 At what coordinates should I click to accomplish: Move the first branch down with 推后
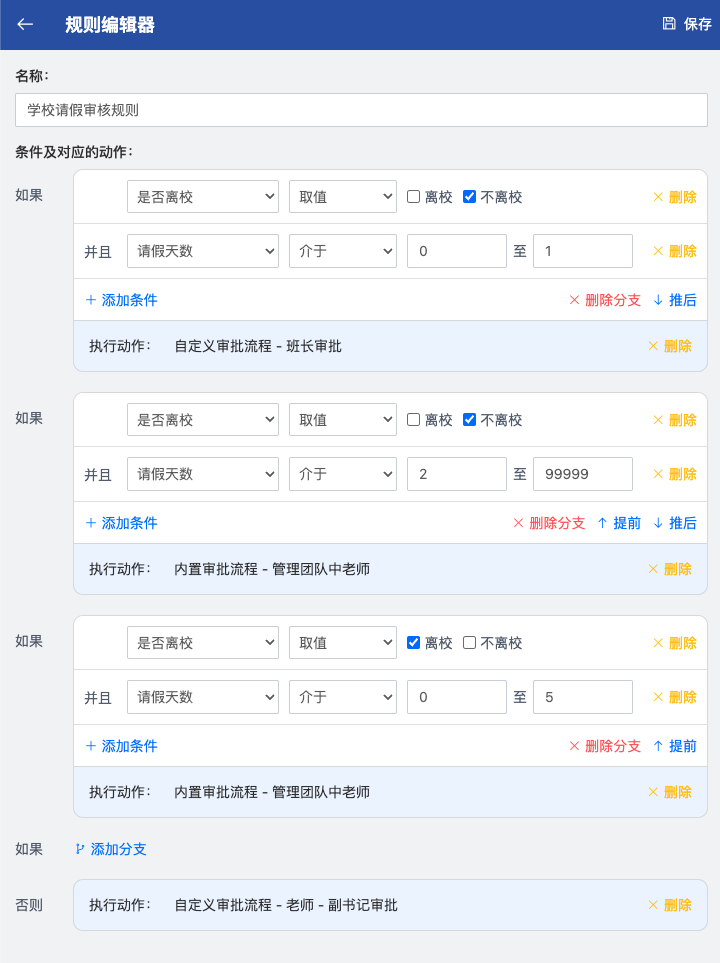675,300
